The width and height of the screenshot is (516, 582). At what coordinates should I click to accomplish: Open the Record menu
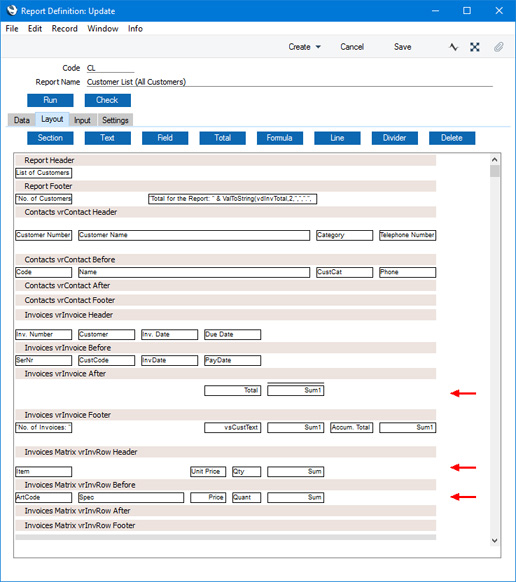coord(65,29)
